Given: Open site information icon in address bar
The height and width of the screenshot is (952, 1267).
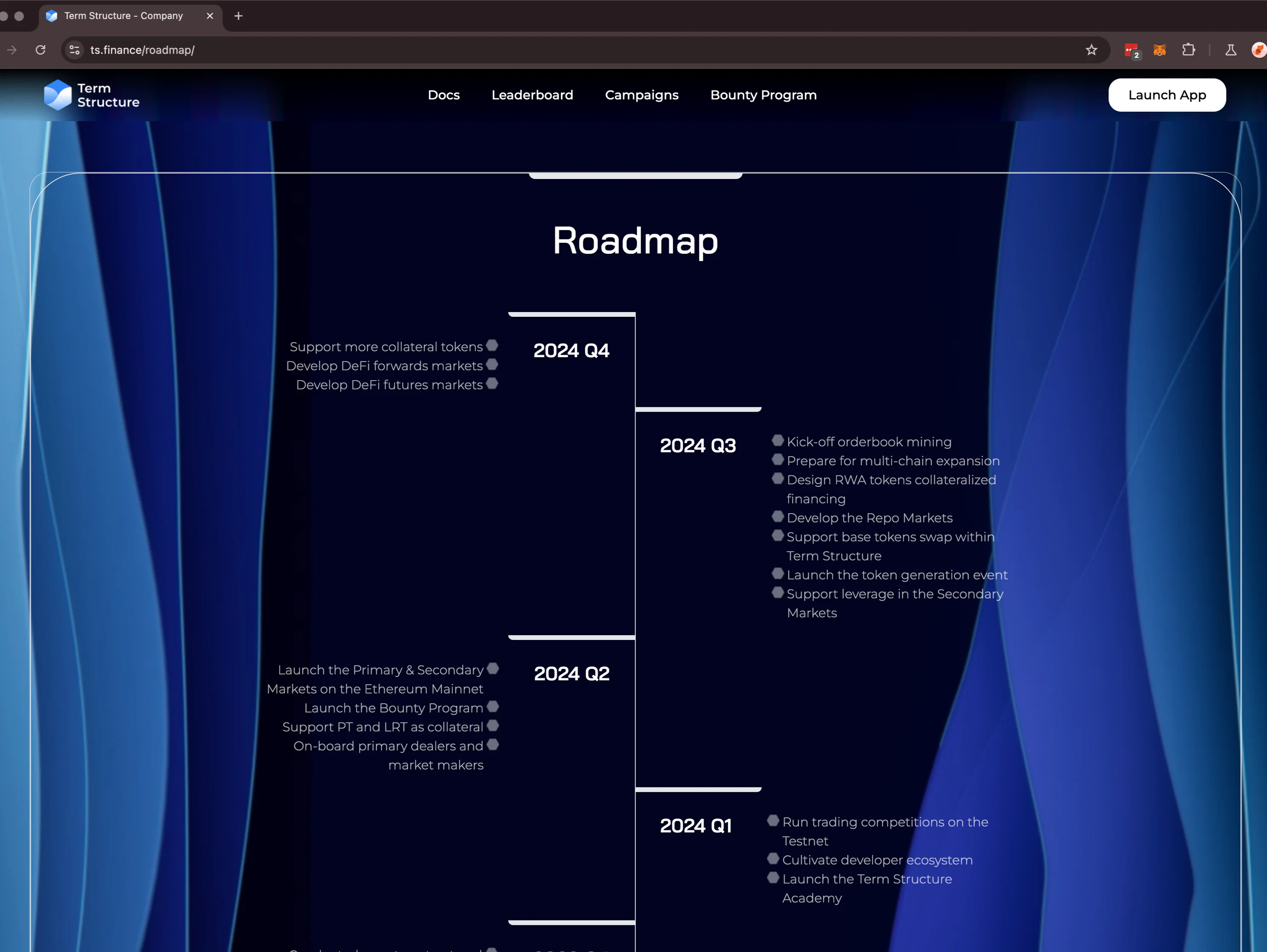Looking at the screenshot, I should point(74,50).
